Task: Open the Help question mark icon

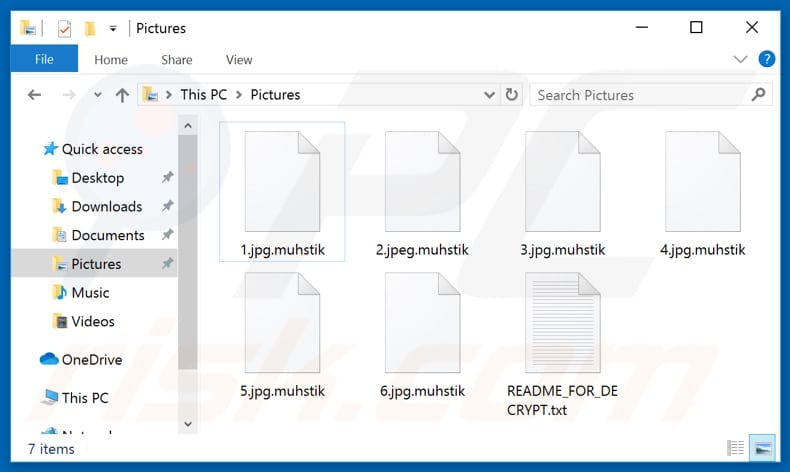Action: pos(767,59)
